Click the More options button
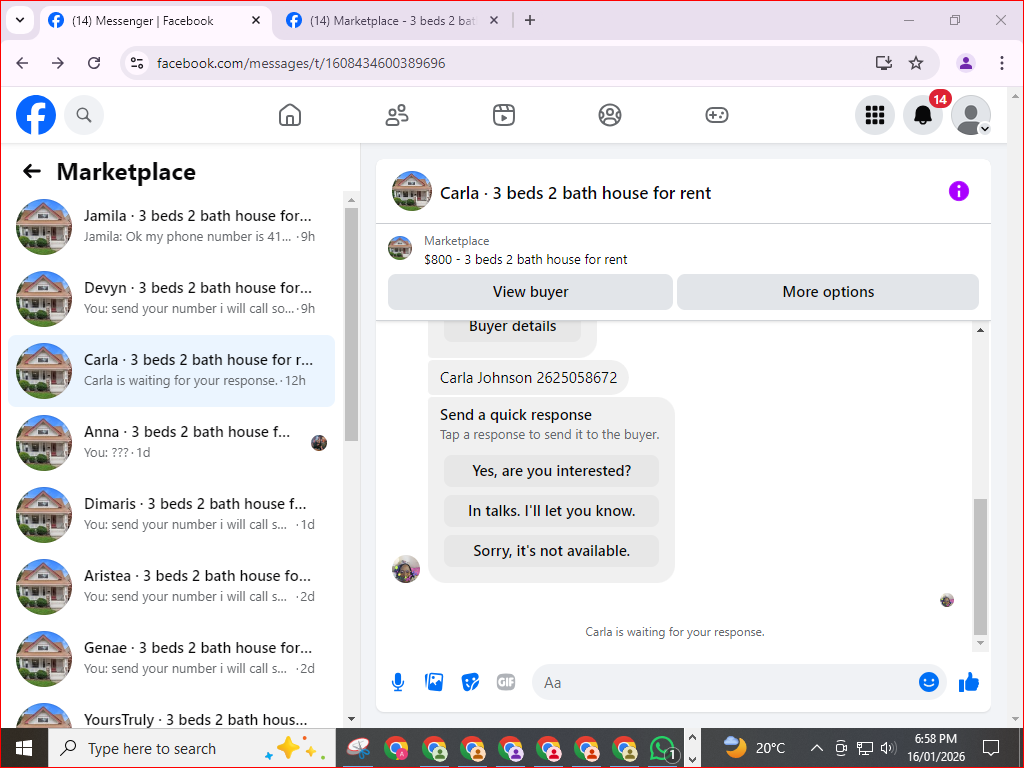1024x768 pixels. tap(828, 292)
